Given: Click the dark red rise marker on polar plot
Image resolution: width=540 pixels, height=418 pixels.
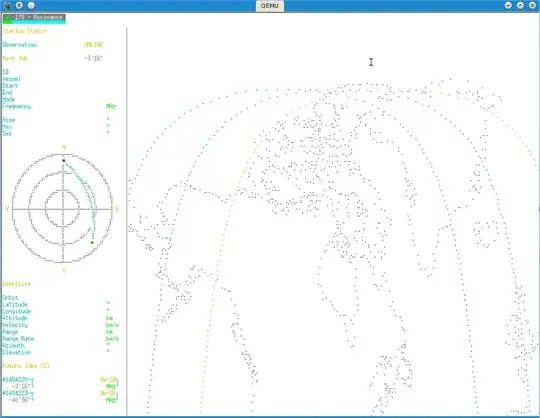Looking at the screenshot, I should tap(64, 160).
